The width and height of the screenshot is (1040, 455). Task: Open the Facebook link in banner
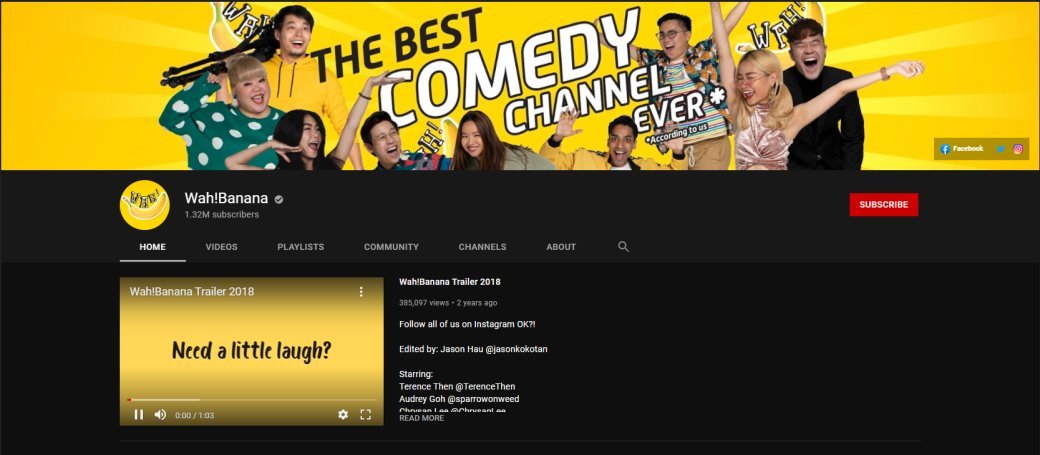[x=961, y=149]
